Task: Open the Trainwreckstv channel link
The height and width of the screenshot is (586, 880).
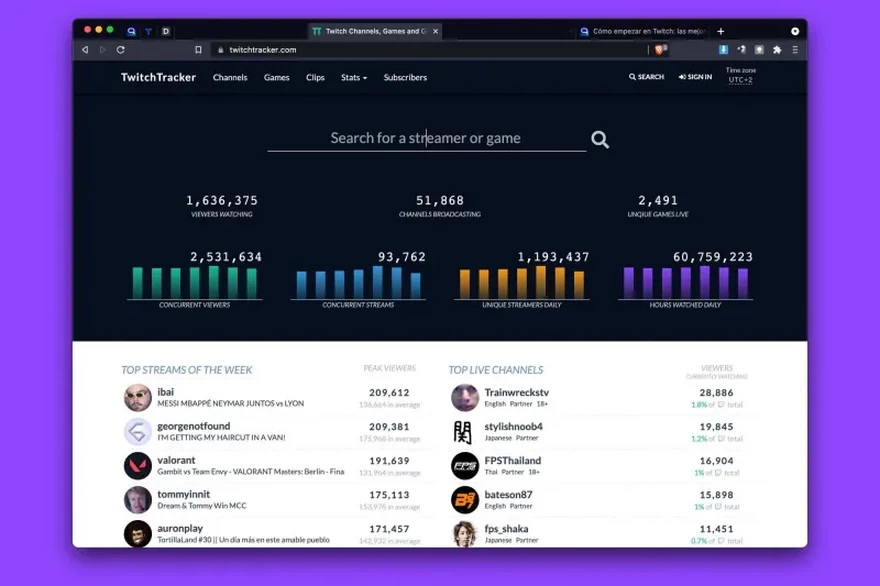Action: (x=517, y=392)
